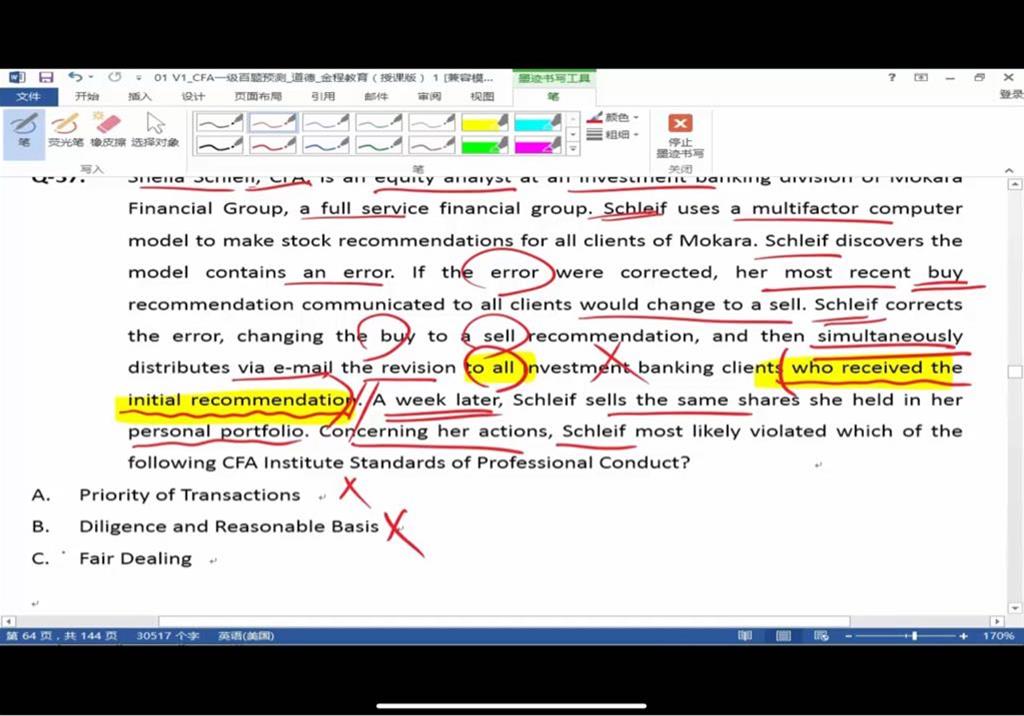1024x716 pixels.
Task: Click the Save icon in quick access
Action: [46, 77]
